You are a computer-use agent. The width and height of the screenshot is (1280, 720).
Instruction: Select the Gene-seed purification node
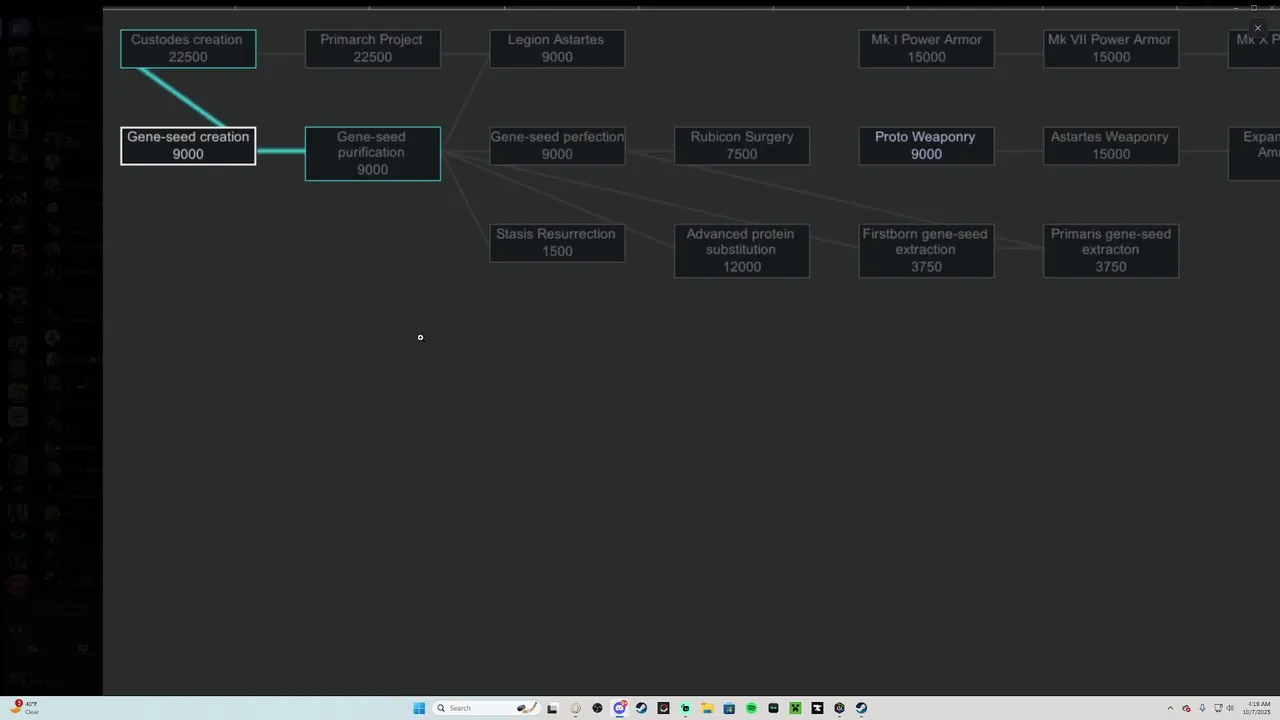(x=372, y=154)
